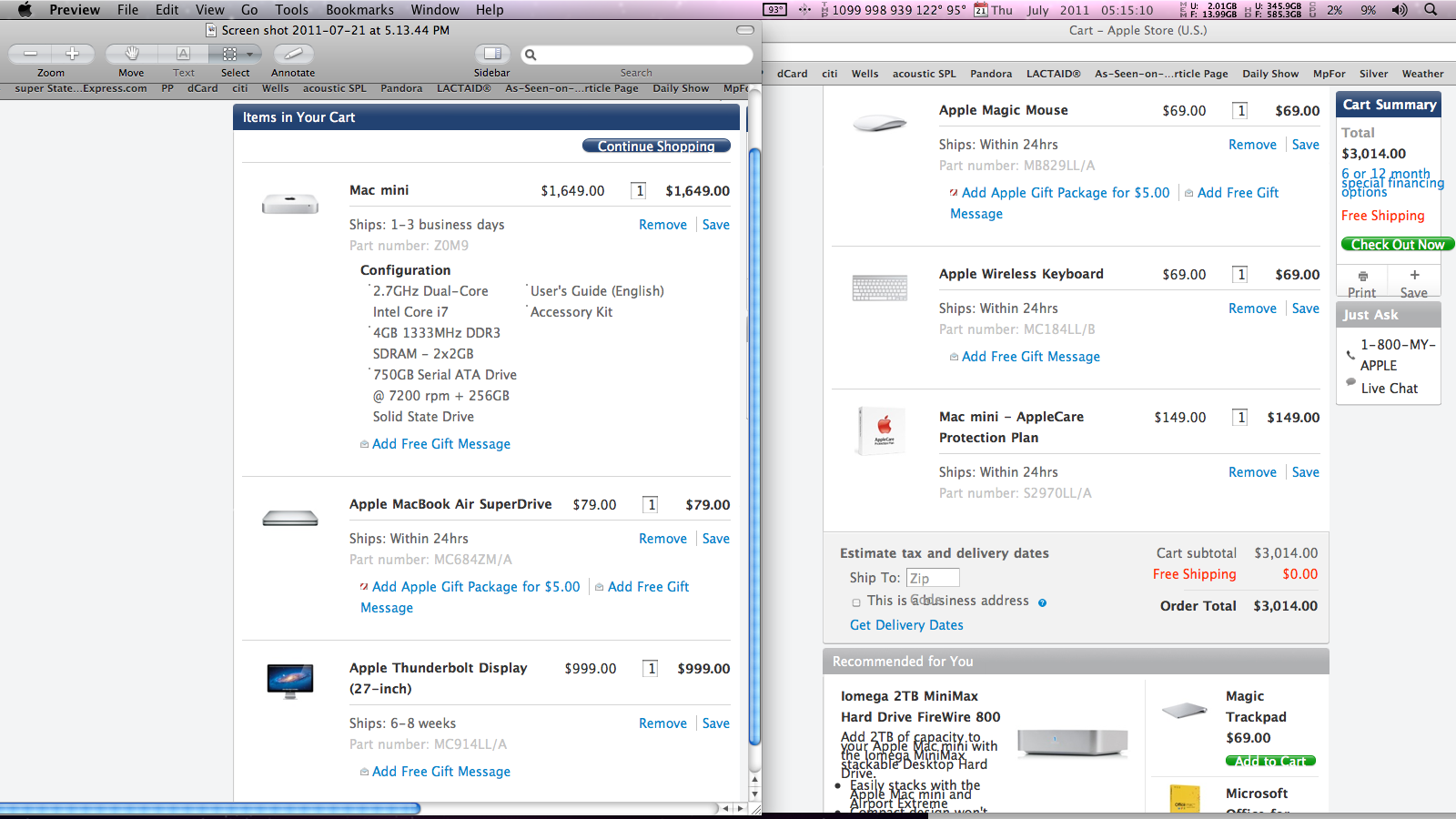Image resolution: width=1456 pixels, height=819 pixels.
Task: Check the 'This is a business address' checkbox
Action: pos(856,602)
